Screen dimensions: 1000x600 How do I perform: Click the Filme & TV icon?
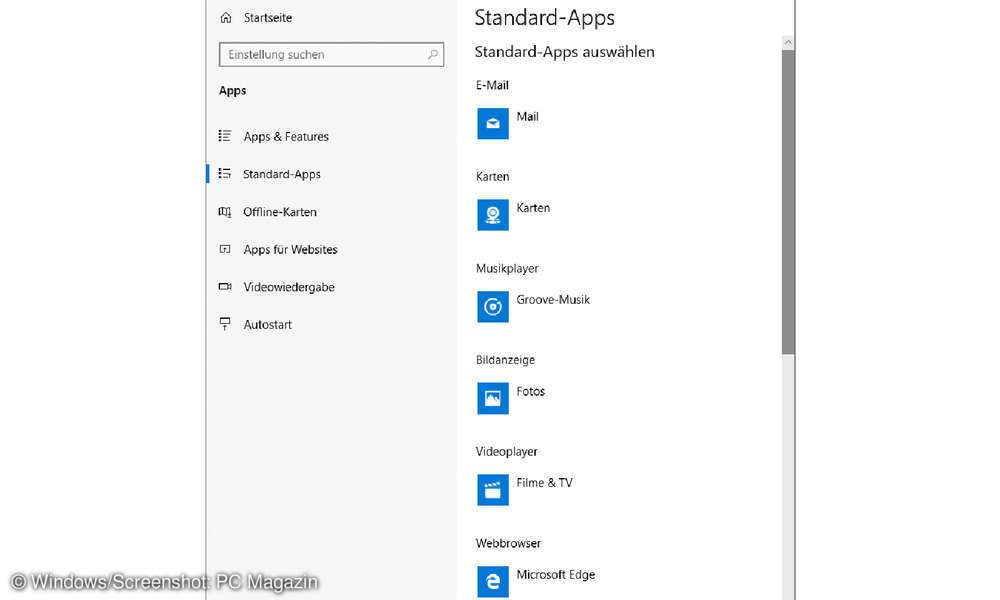coord(492,489)
